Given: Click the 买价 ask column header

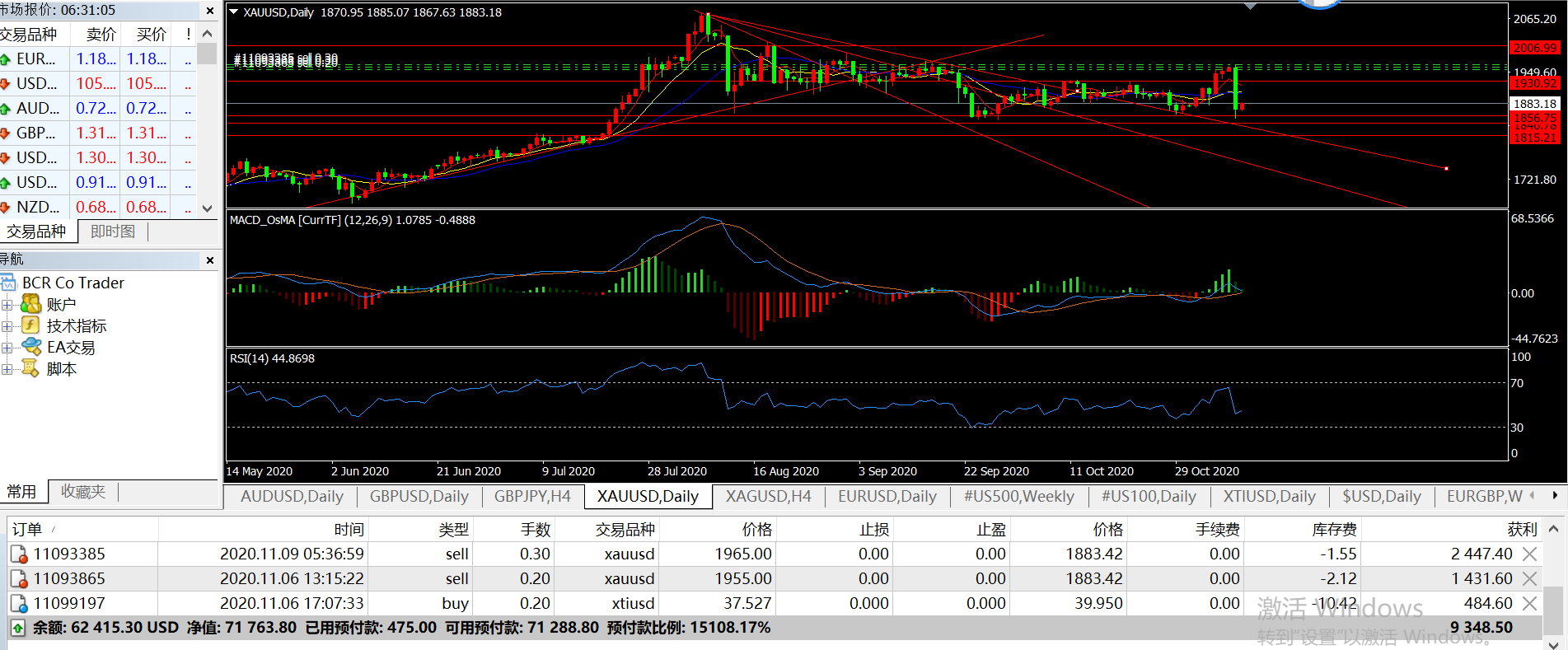Looking at the screenshot, I should 146,34.
